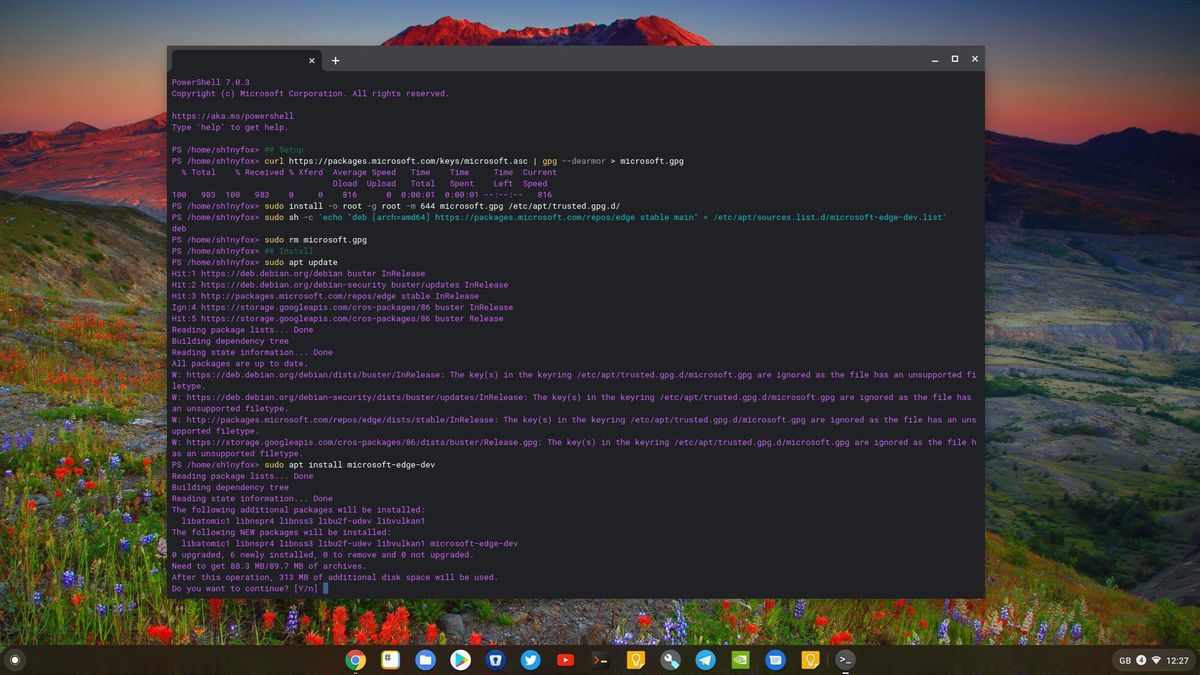Open the system tray by clicking the clock

point(1178,660)
